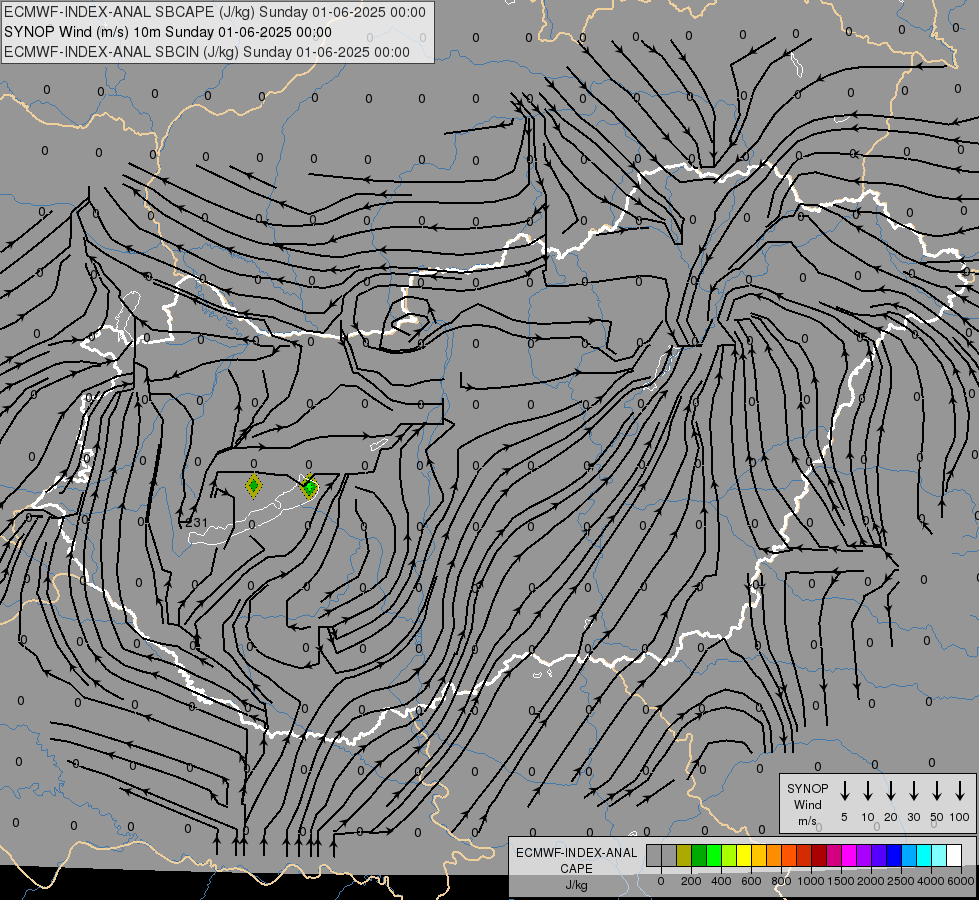Click the 400 tick label on the CAPE scale
This screenshot has height=900, width=979.
point(721,881)
